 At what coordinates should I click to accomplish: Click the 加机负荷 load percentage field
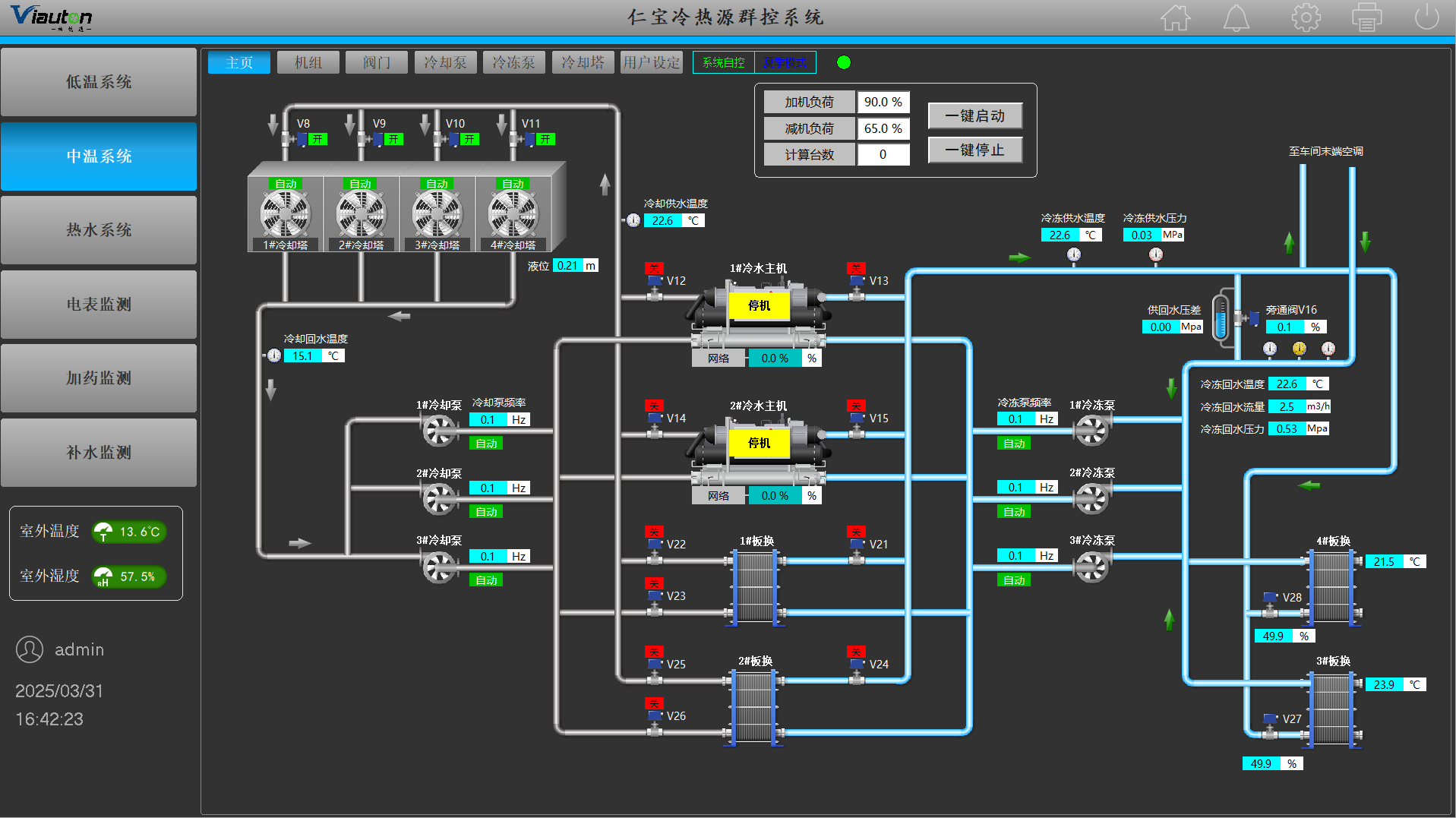[883, 102]
